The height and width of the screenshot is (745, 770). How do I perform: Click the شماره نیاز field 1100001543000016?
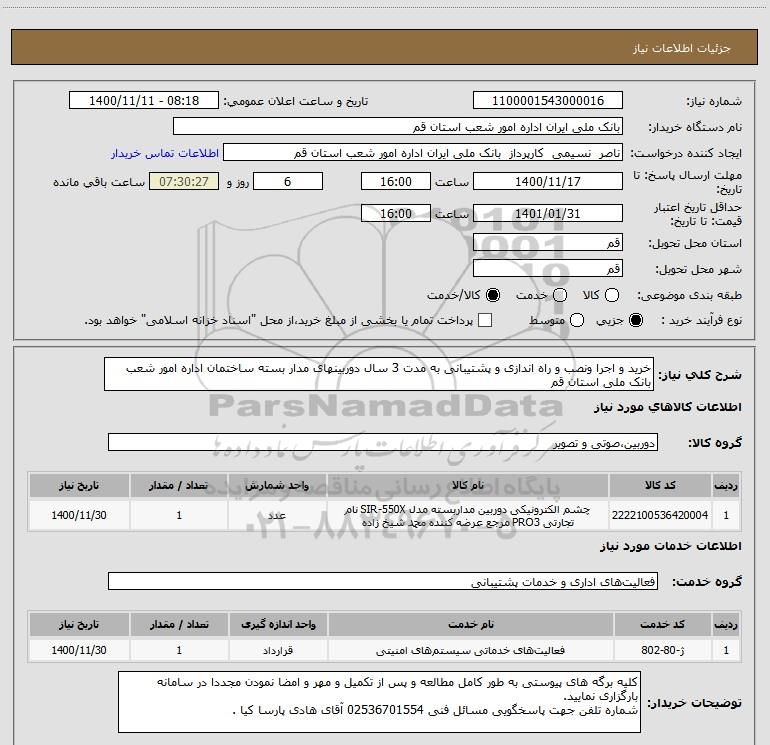pos(548,101)
